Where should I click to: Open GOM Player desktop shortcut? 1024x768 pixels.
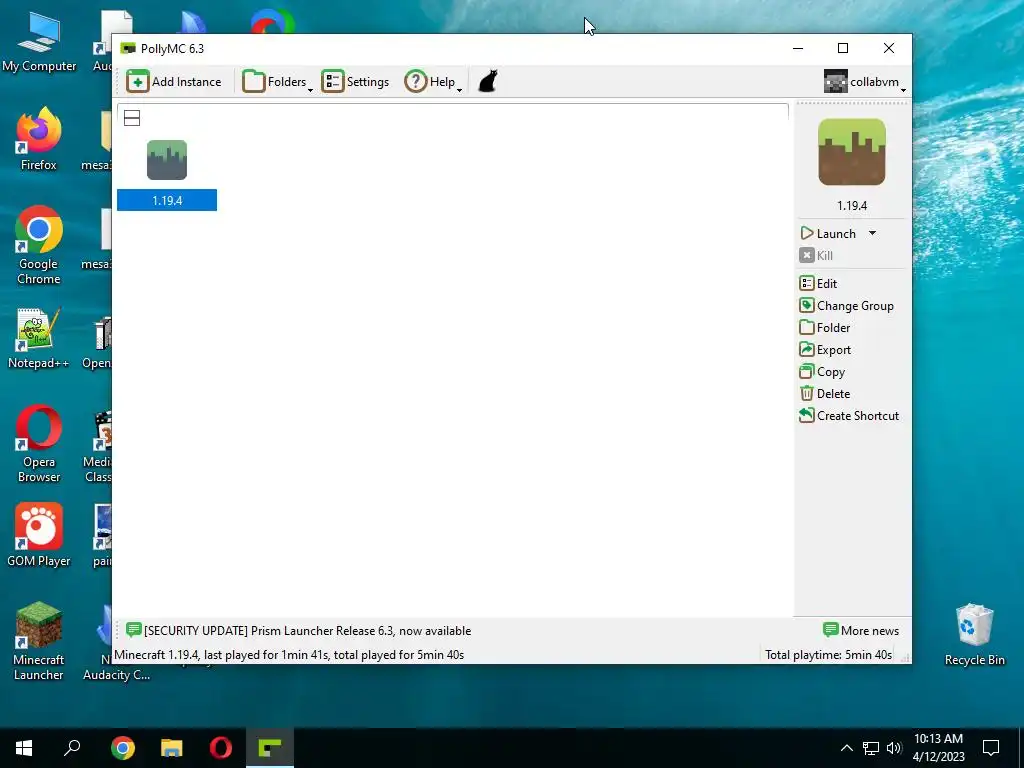click(39, 536)
